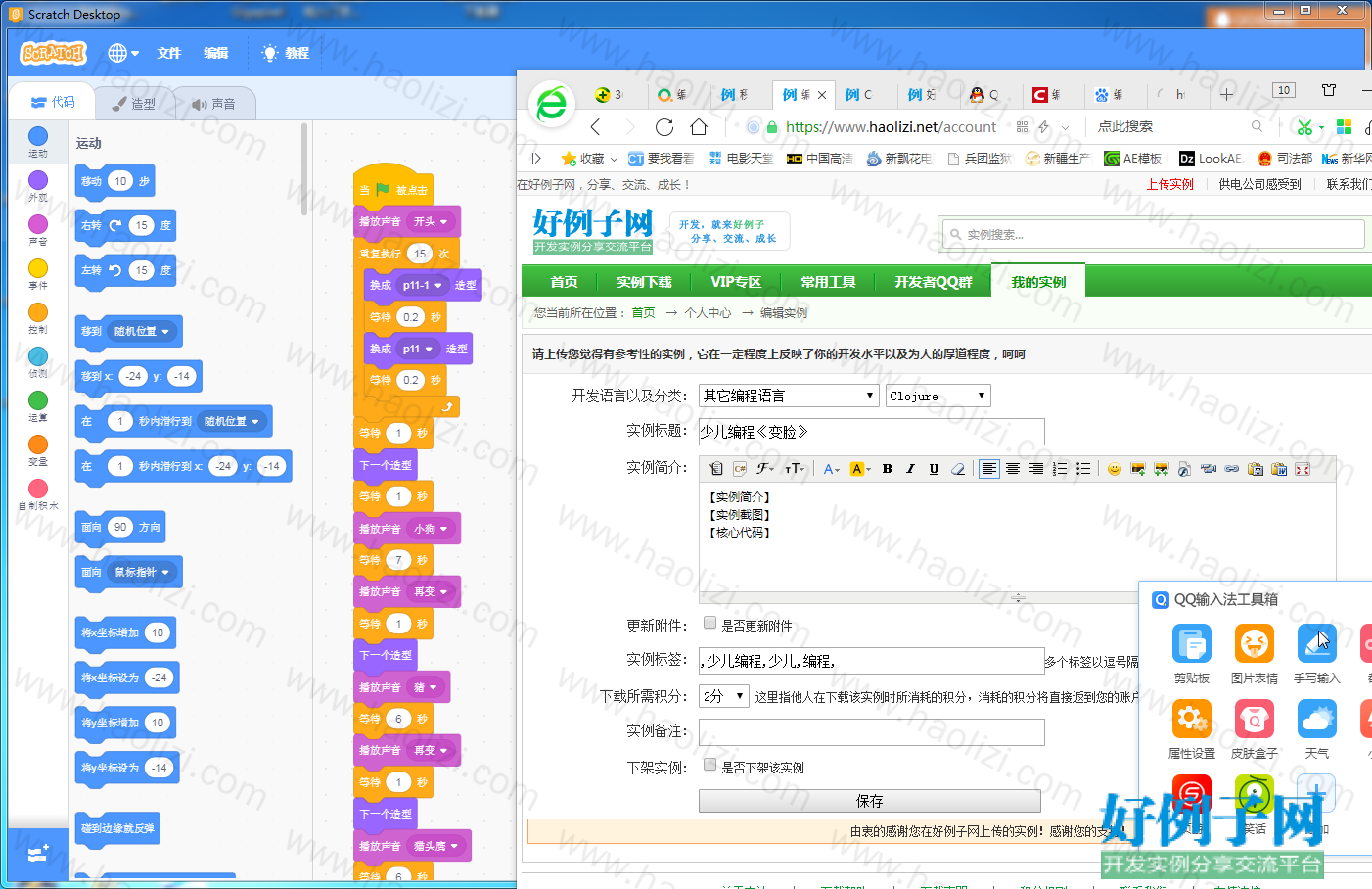
Task: Click the 个人中心 breadcrumb link
Action: 708,312
